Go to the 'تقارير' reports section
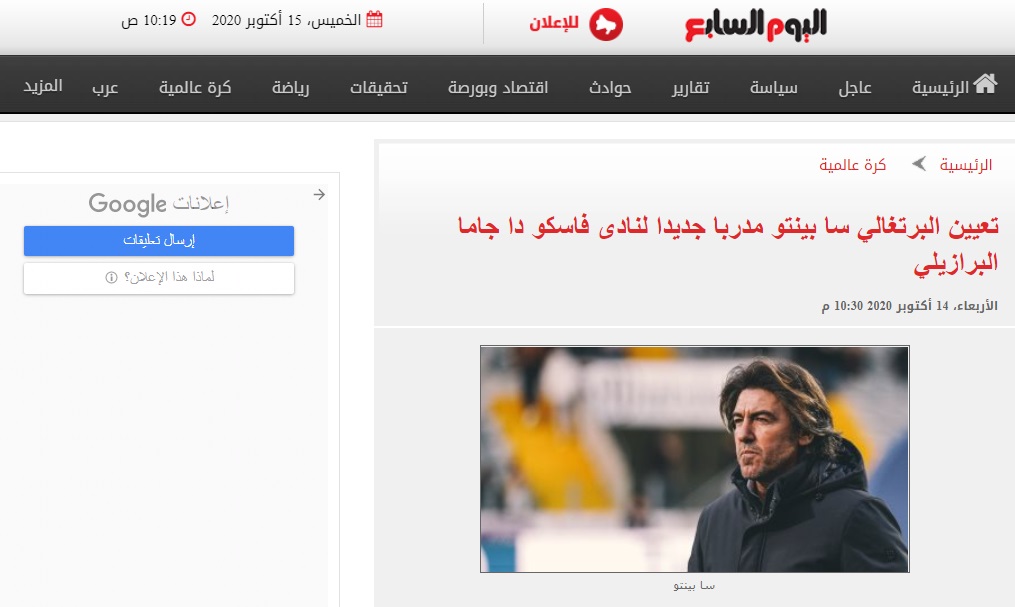This screenshot has width=1015, height=607. (690, 87)
